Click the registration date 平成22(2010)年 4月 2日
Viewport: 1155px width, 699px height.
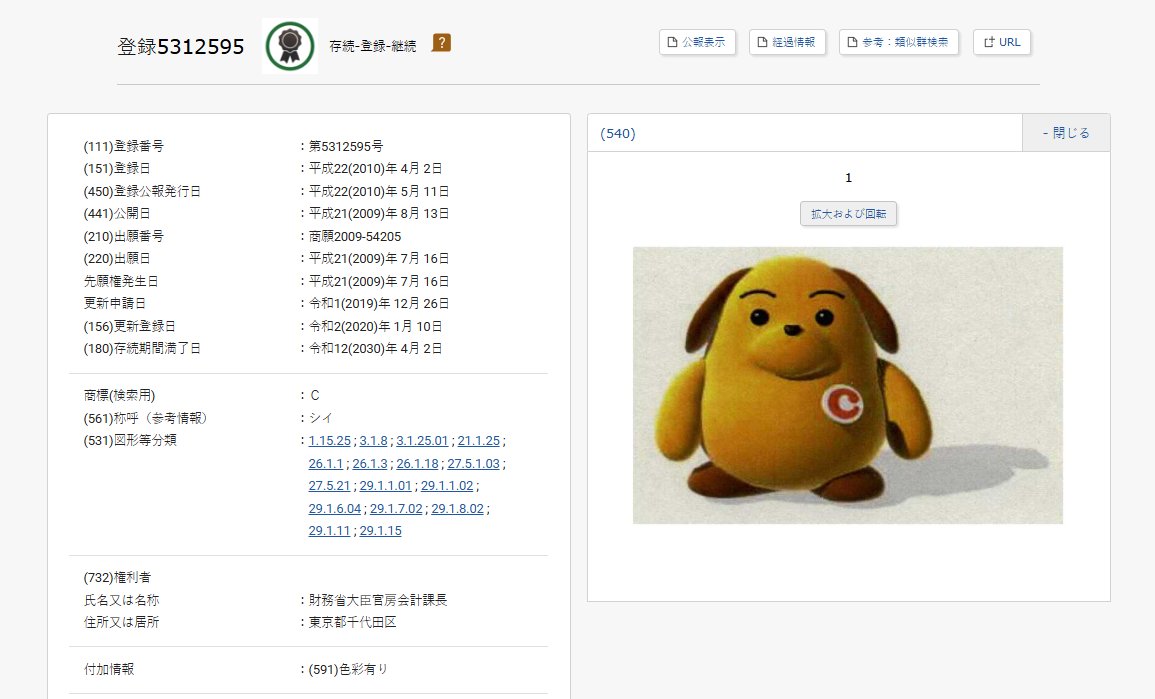pyautogui.click(x=375, y=168)
